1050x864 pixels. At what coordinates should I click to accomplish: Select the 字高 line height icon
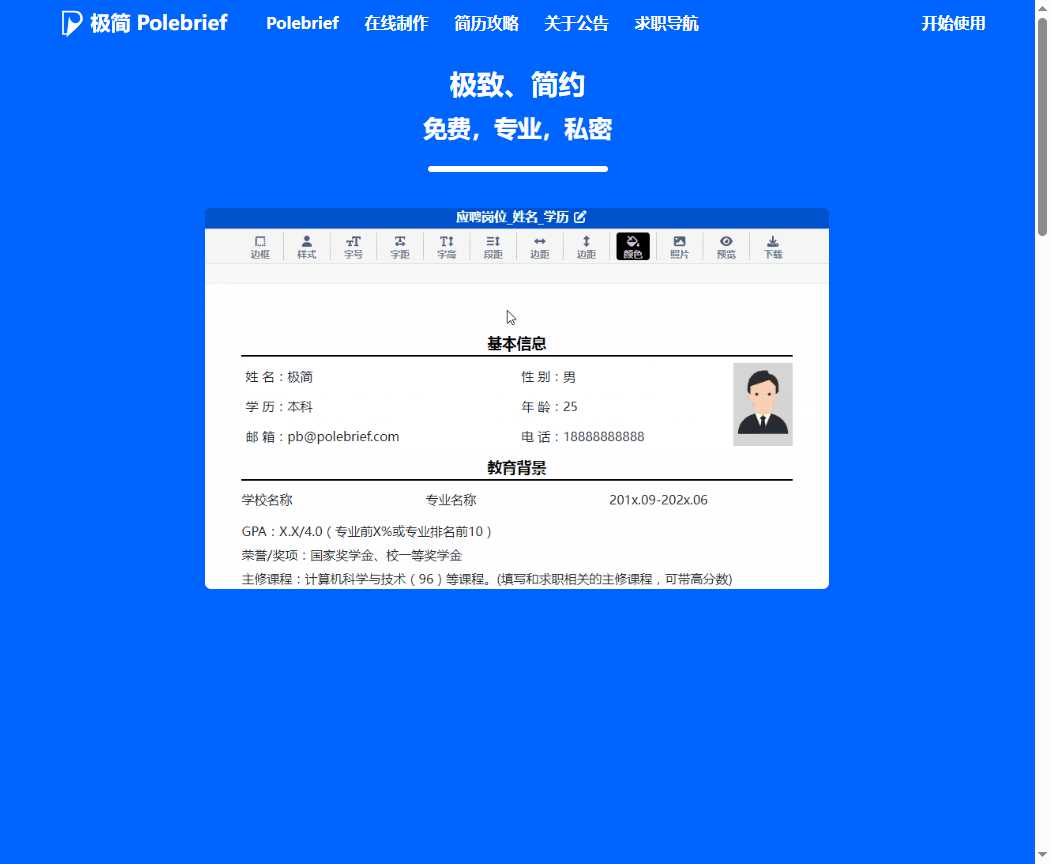click(446, 246)
